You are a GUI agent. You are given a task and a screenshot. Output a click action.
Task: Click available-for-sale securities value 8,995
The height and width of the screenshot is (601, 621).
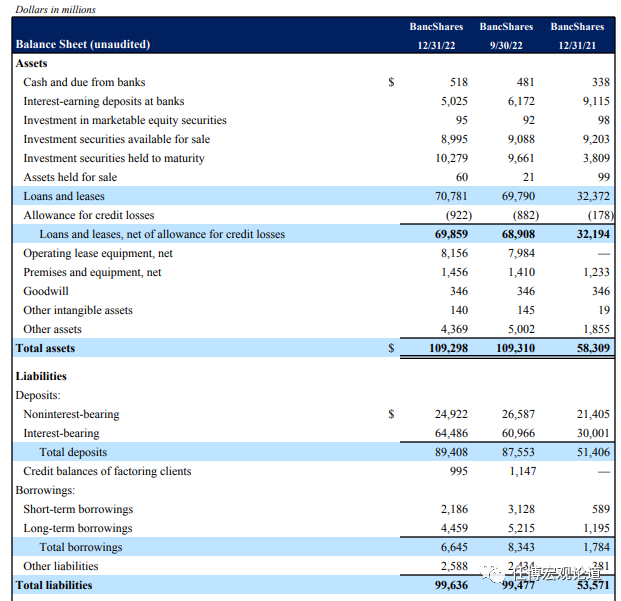pyautogui.click(x=454, y=139)
